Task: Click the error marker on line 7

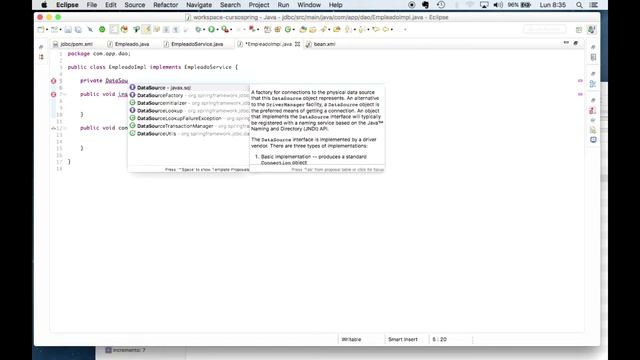Action: pos(53,94)
